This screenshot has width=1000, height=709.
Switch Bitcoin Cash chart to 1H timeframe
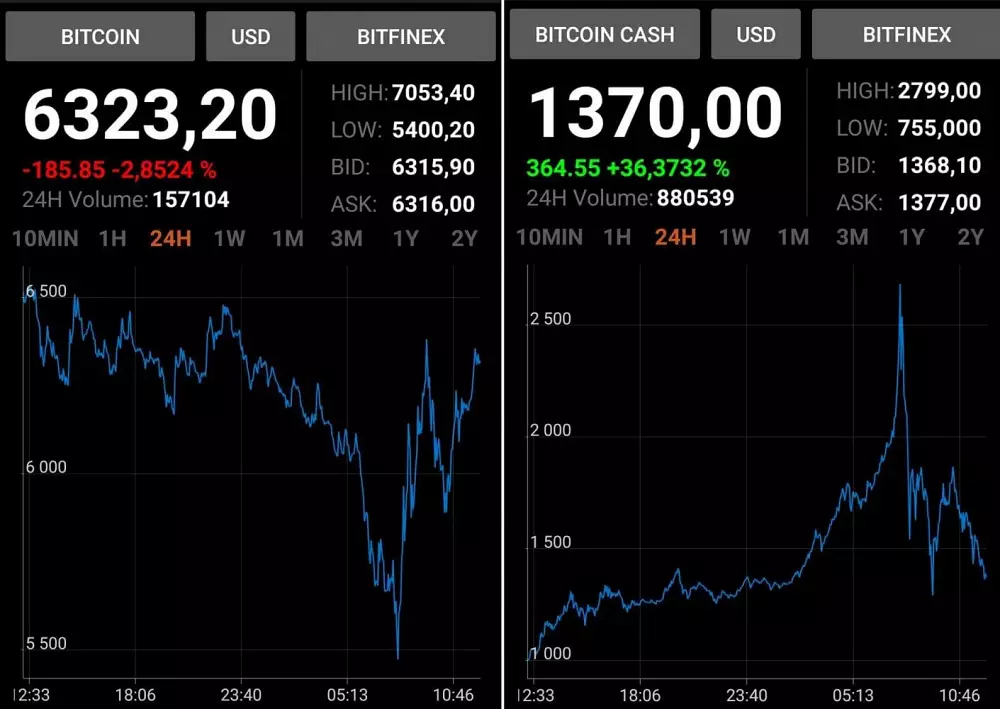(x=617, y=238)
